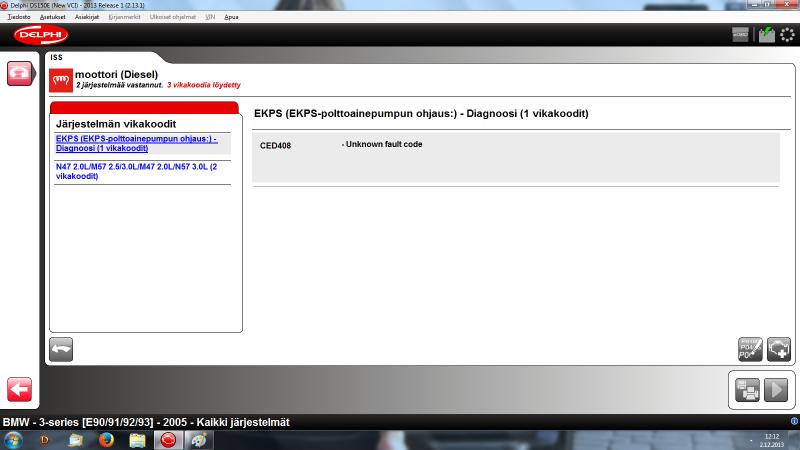Click the red back arrow at bottom left
The width and height of the screenshot is (800, 450).
click(x=19, y=389)
